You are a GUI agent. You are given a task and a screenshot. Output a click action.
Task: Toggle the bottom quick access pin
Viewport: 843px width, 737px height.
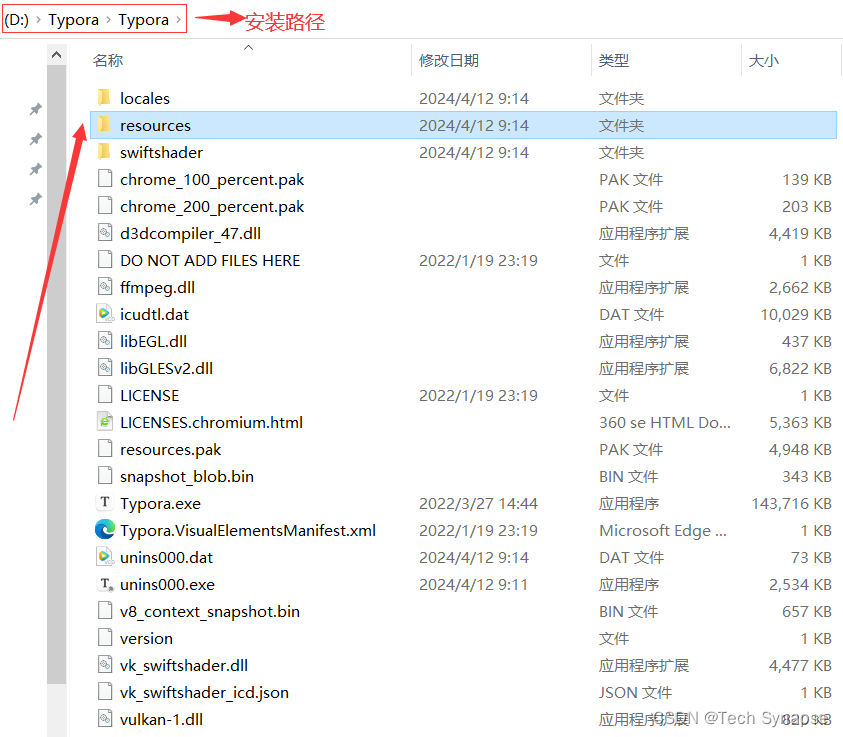click(35, 199)
